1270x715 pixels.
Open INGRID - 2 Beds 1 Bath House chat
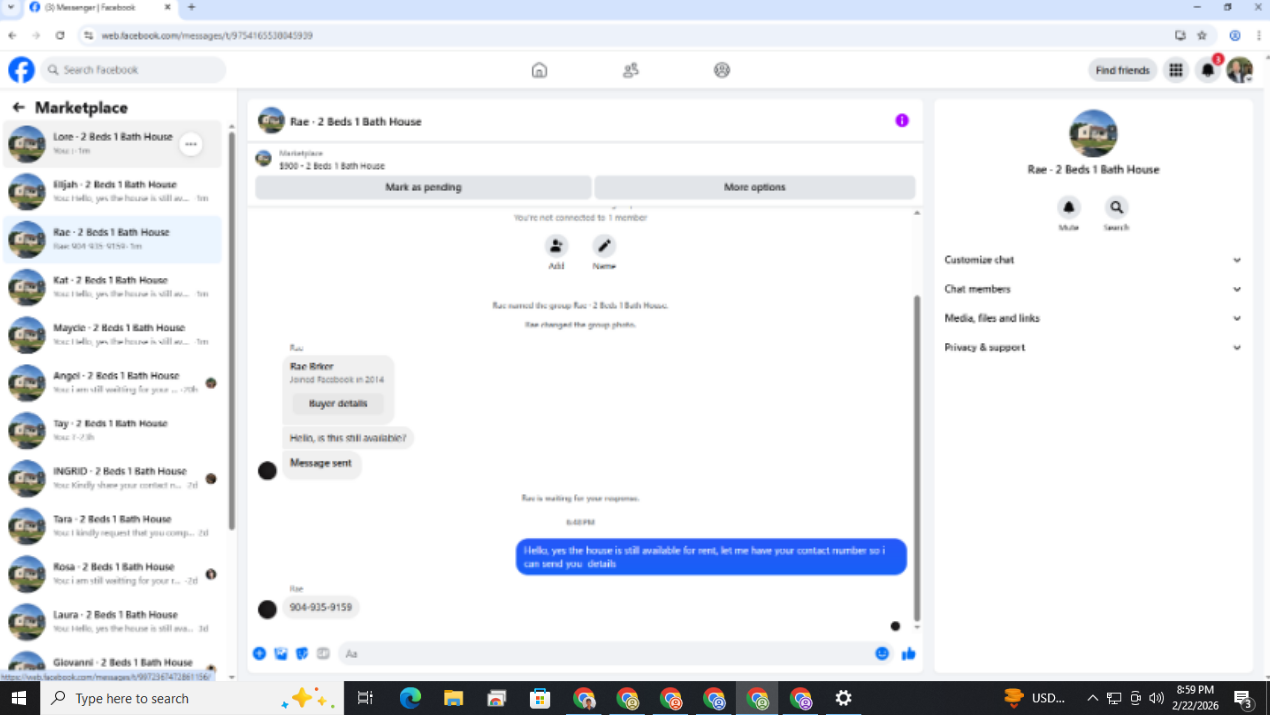click(x=112, y=479)
